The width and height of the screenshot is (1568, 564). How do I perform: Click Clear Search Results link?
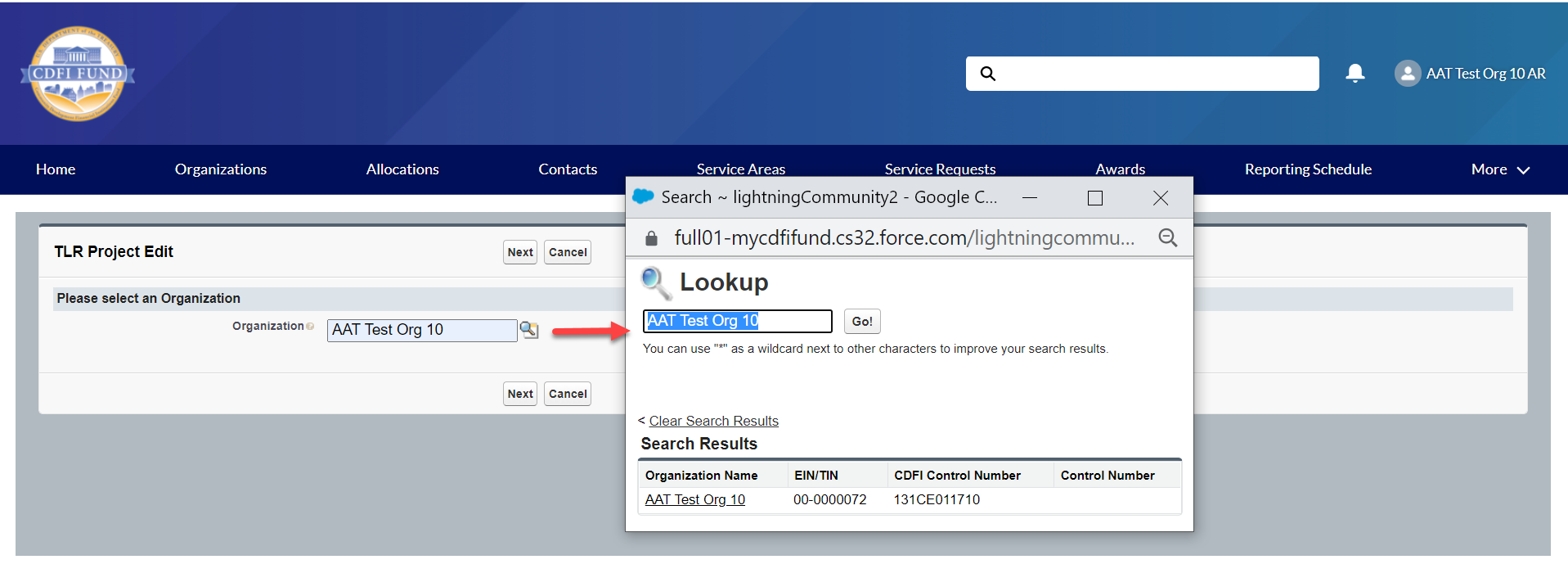[x=713, y=421]
